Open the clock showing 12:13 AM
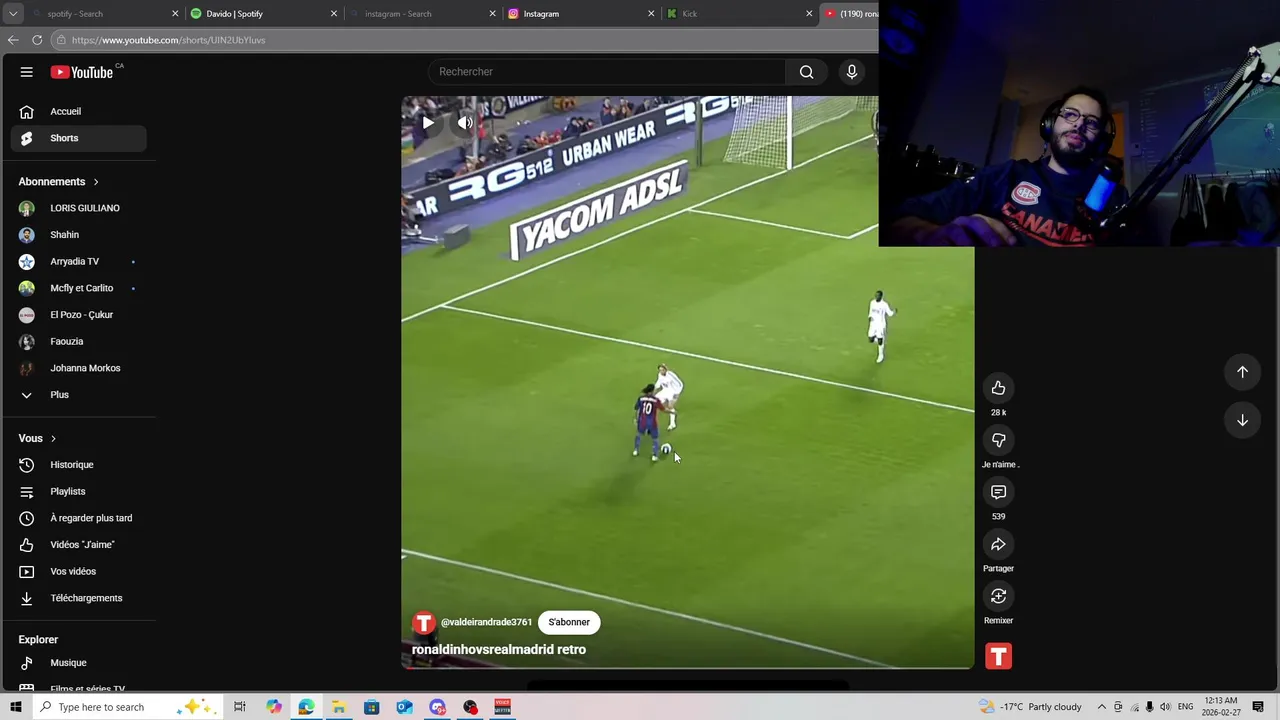The height and width of the screenshot is (720, 1280). click(x=1221, y=707)
